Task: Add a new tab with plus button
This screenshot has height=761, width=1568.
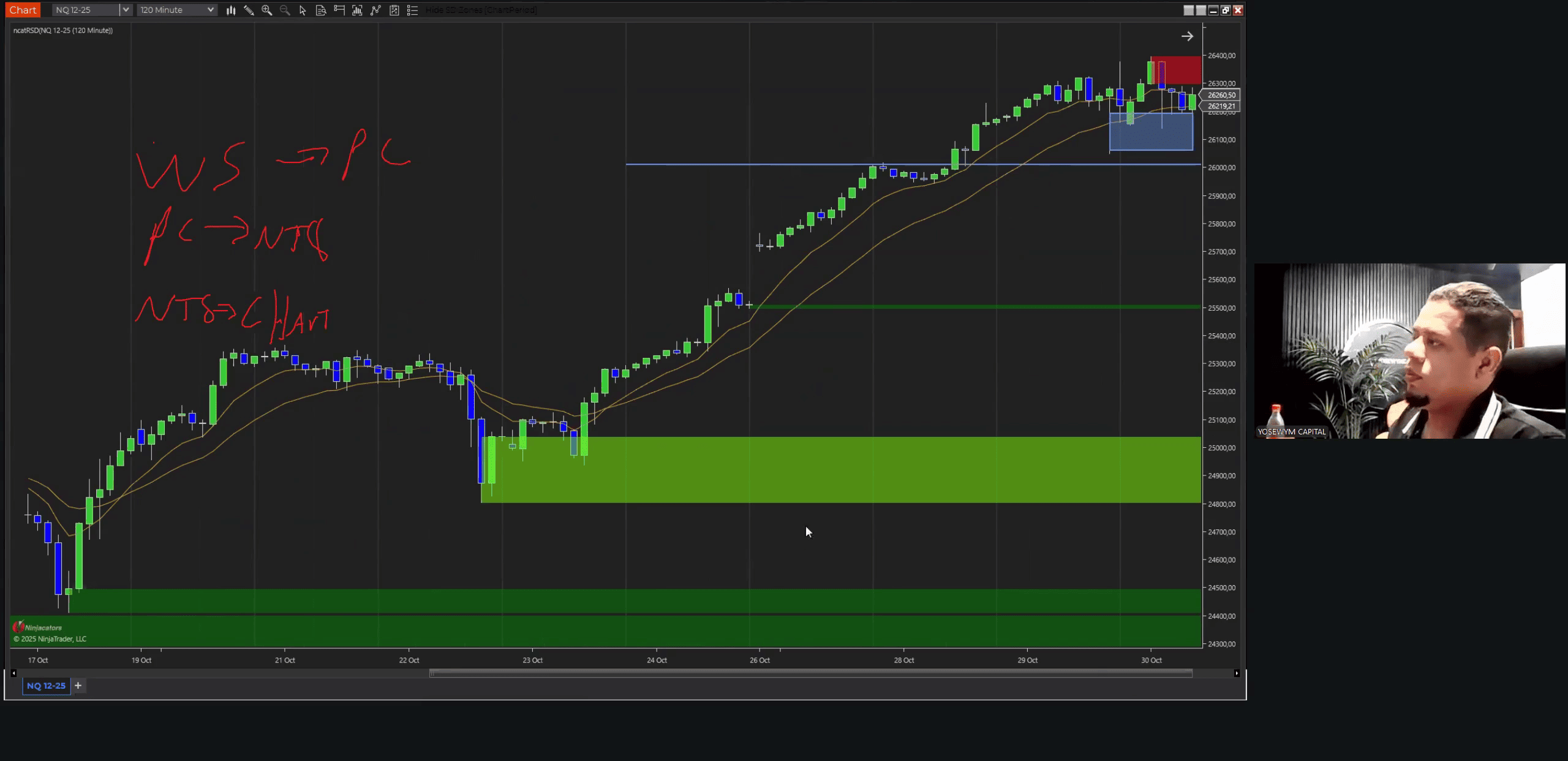Action: click(78, 686)
